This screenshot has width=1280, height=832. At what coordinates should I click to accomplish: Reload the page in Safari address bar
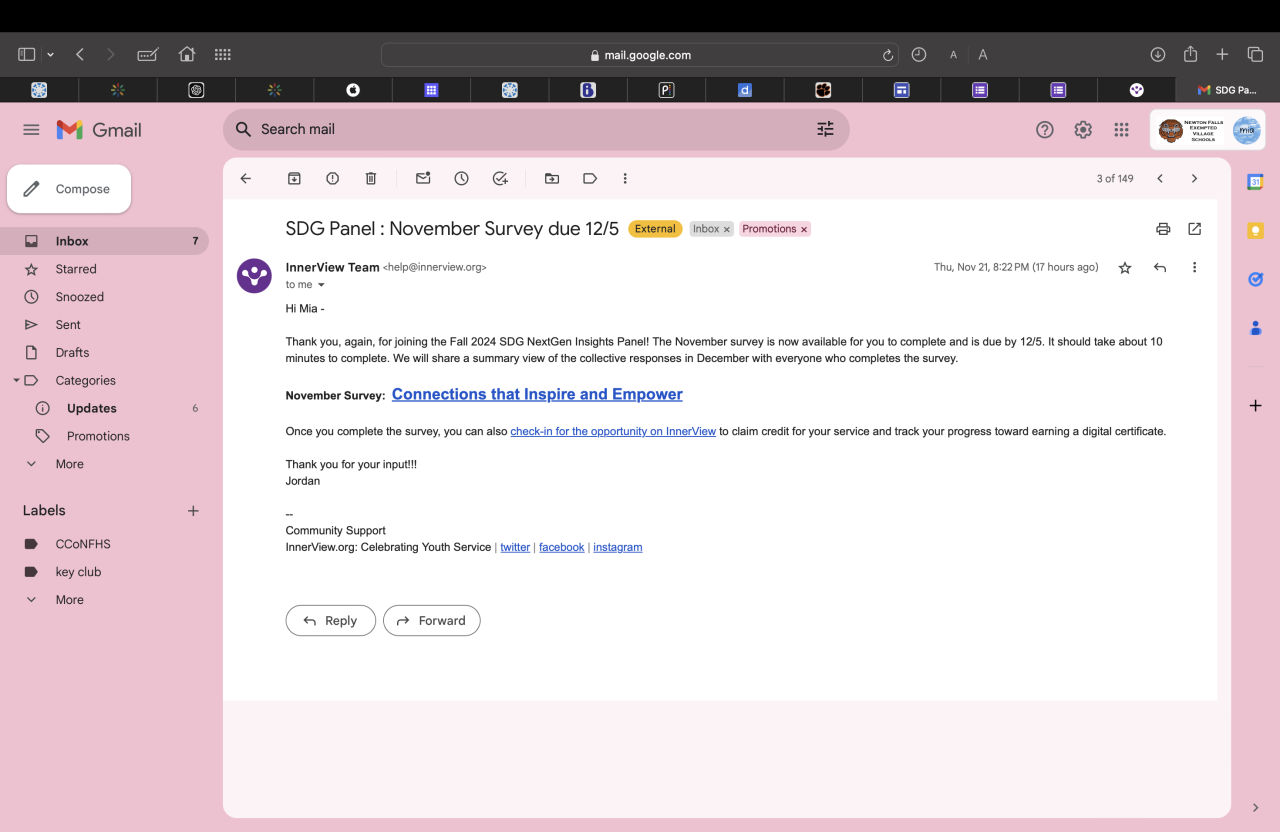point(887,55)
